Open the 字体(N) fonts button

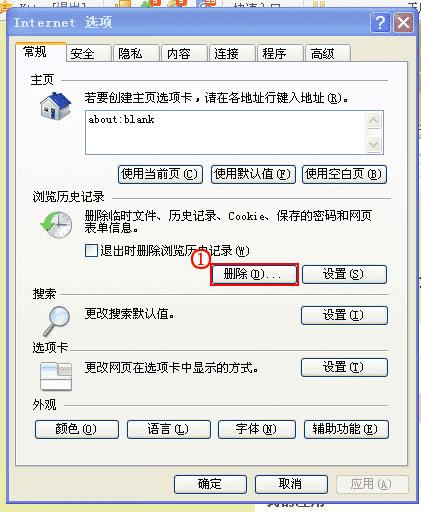click(x=257, y=429)
